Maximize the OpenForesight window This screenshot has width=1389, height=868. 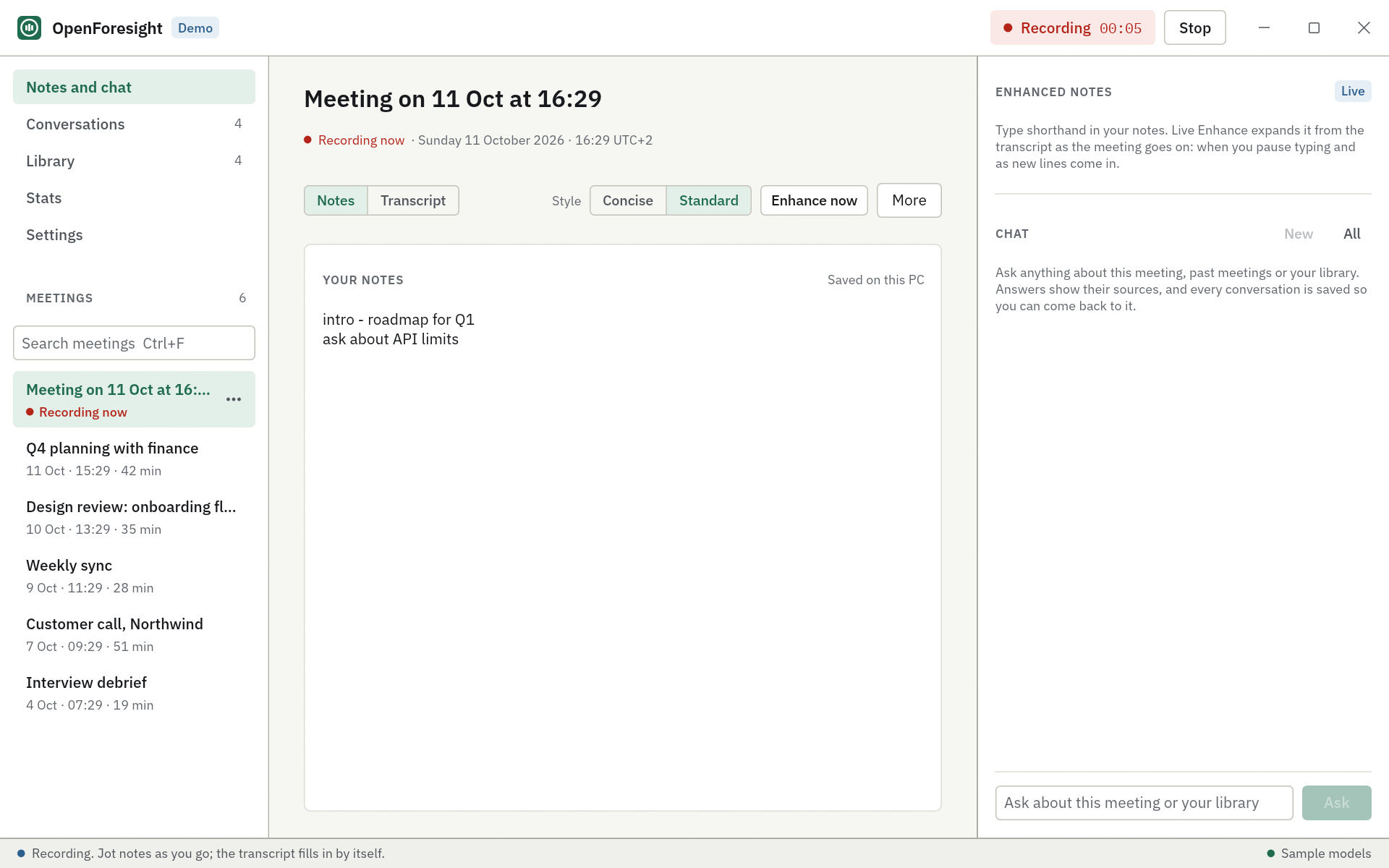[x=1314, y=27]
